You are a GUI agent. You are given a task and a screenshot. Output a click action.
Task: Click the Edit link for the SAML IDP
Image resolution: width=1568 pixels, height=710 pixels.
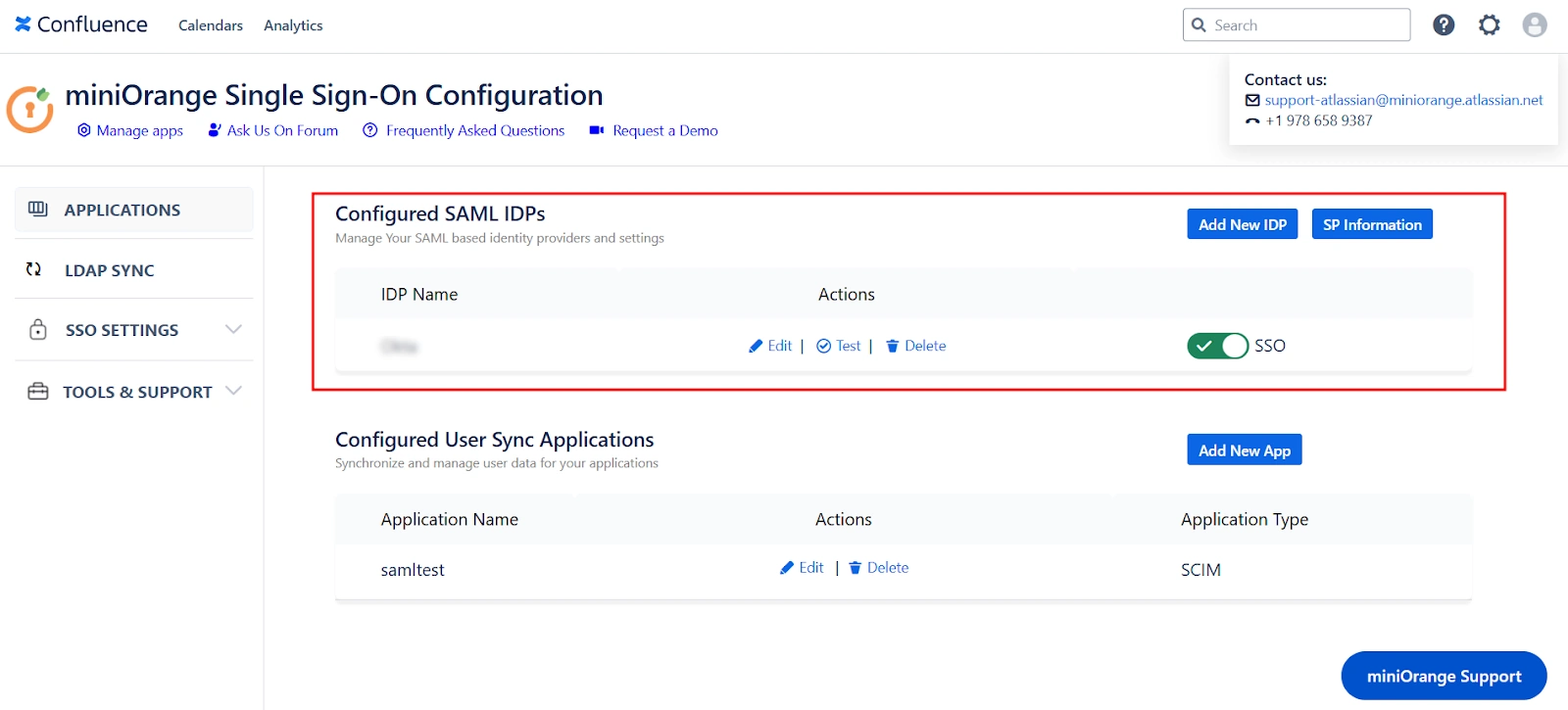click(780, 346)
